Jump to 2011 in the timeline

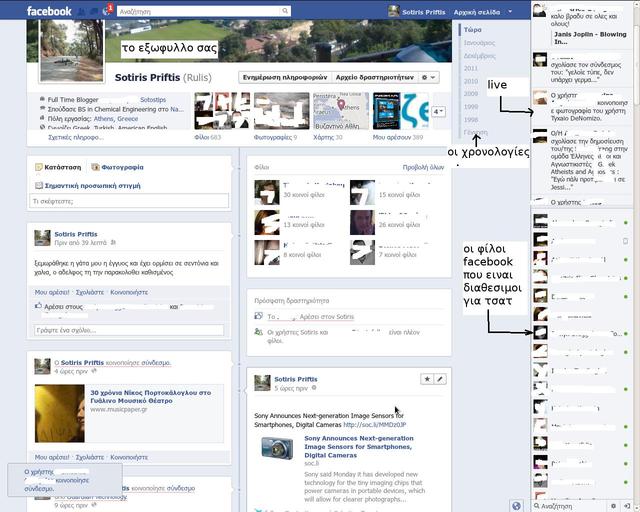coord(471,69)
